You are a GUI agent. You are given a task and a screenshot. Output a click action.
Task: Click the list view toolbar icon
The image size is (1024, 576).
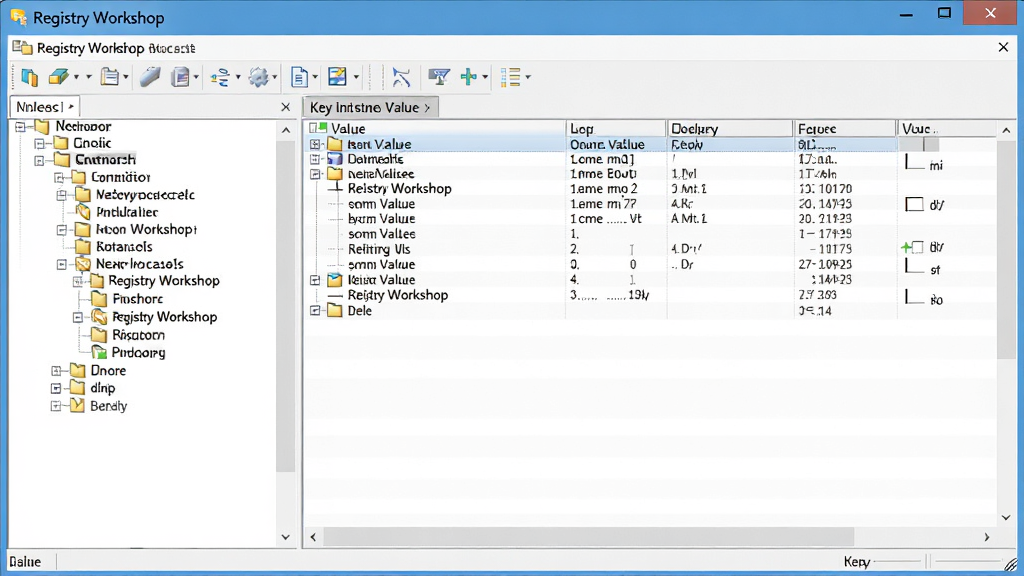[511, 77]
